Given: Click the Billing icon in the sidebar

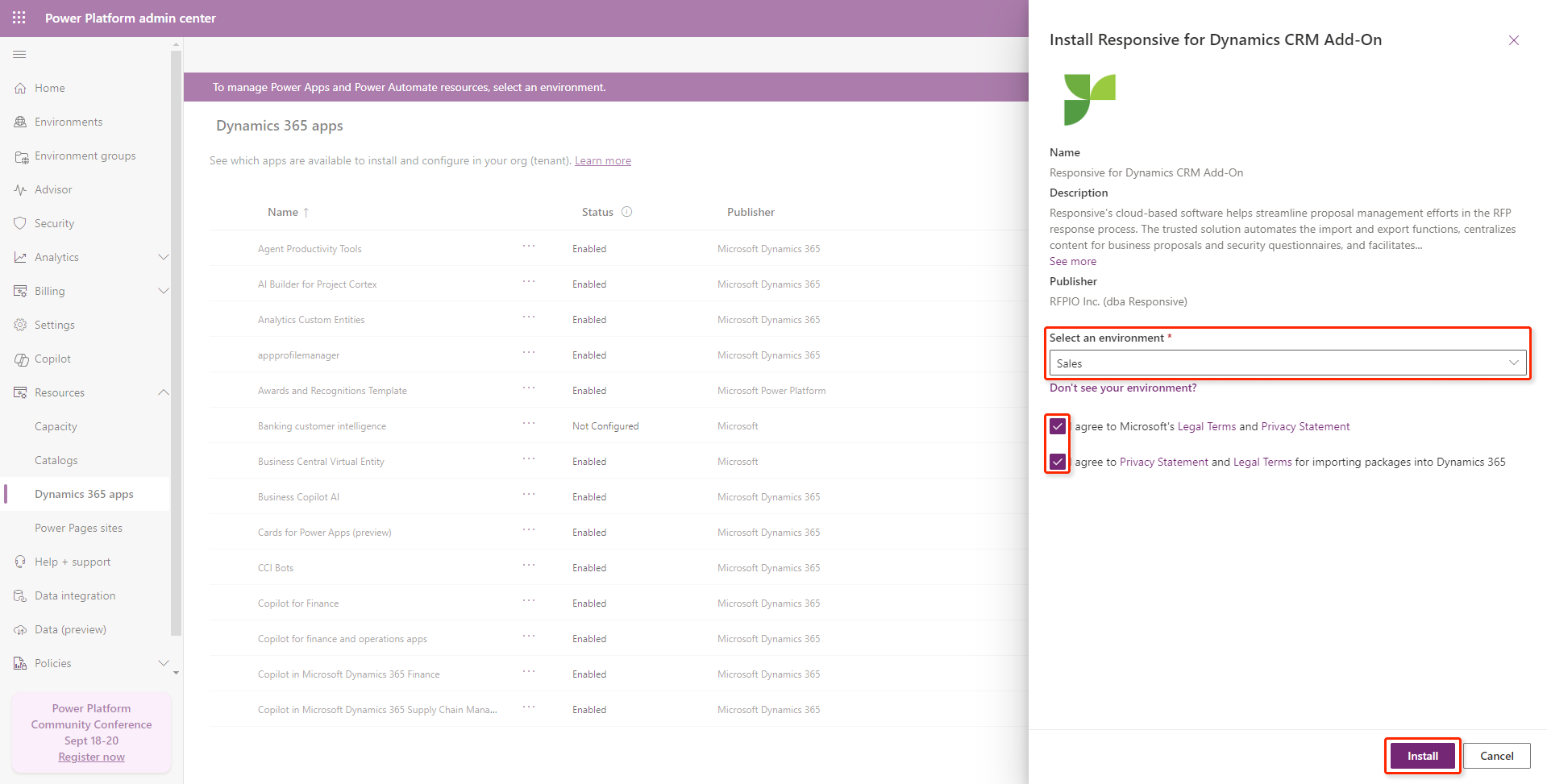Looking at the screenshot, I should (x=20, y=291).
